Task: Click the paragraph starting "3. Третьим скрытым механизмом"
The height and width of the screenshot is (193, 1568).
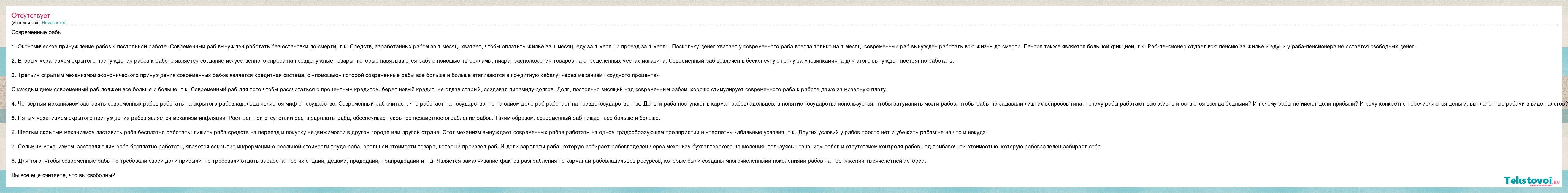Action: [336, 75]
